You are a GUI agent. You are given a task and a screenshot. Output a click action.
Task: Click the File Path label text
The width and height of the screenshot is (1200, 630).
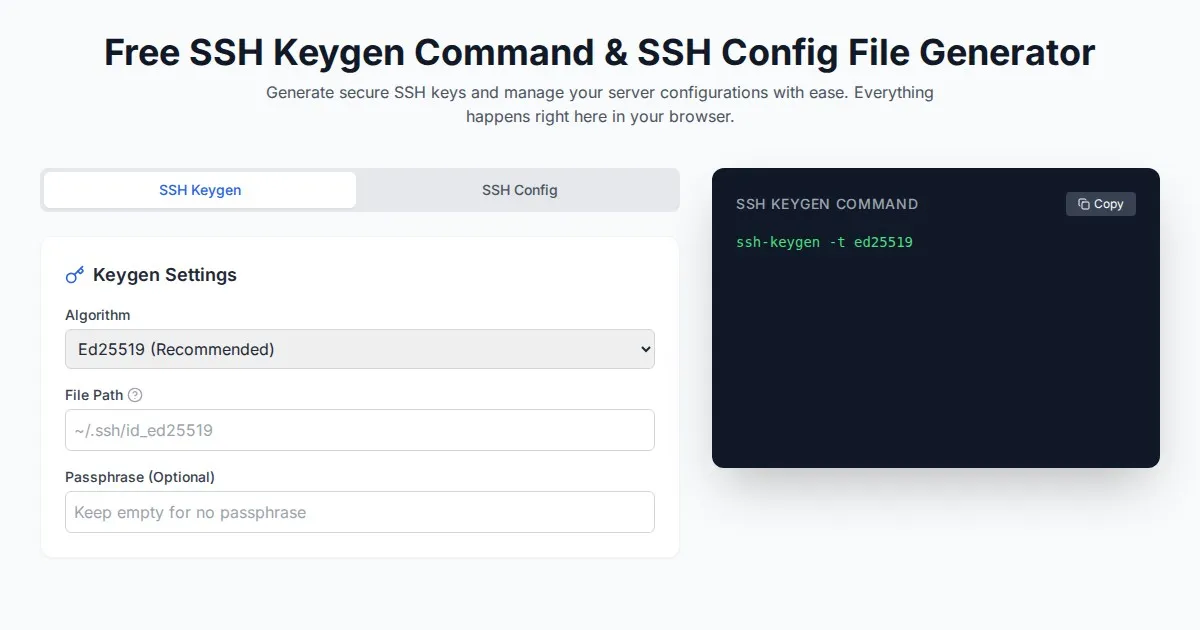pos(94,395)
